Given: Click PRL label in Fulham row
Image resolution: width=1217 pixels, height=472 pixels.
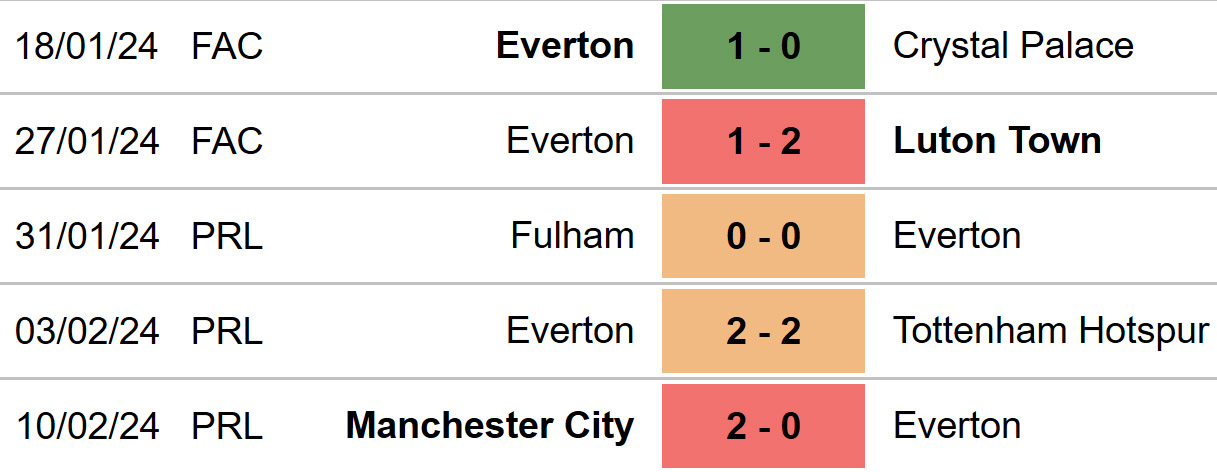Looking at the screenshot, I should point(227,236).
